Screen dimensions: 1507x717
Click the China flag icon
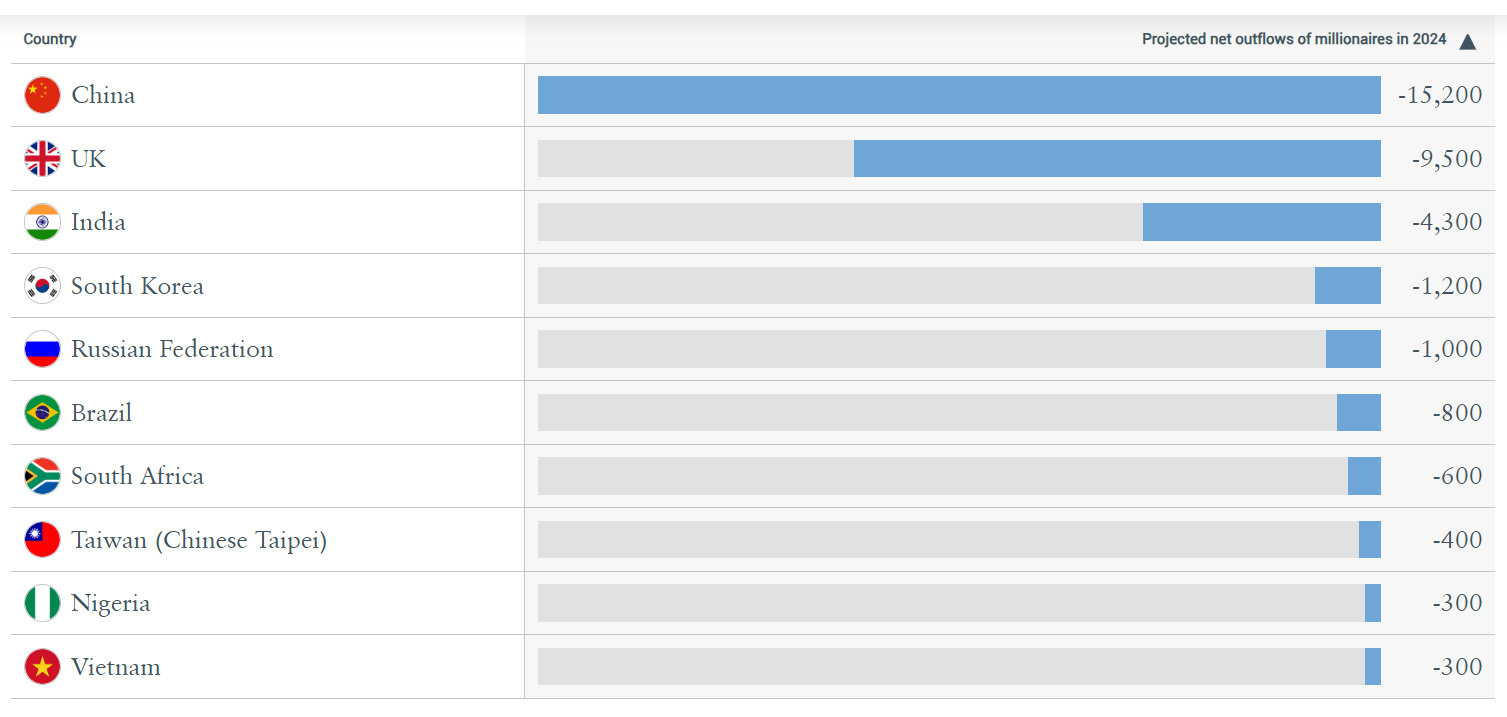tap(42, 95)
